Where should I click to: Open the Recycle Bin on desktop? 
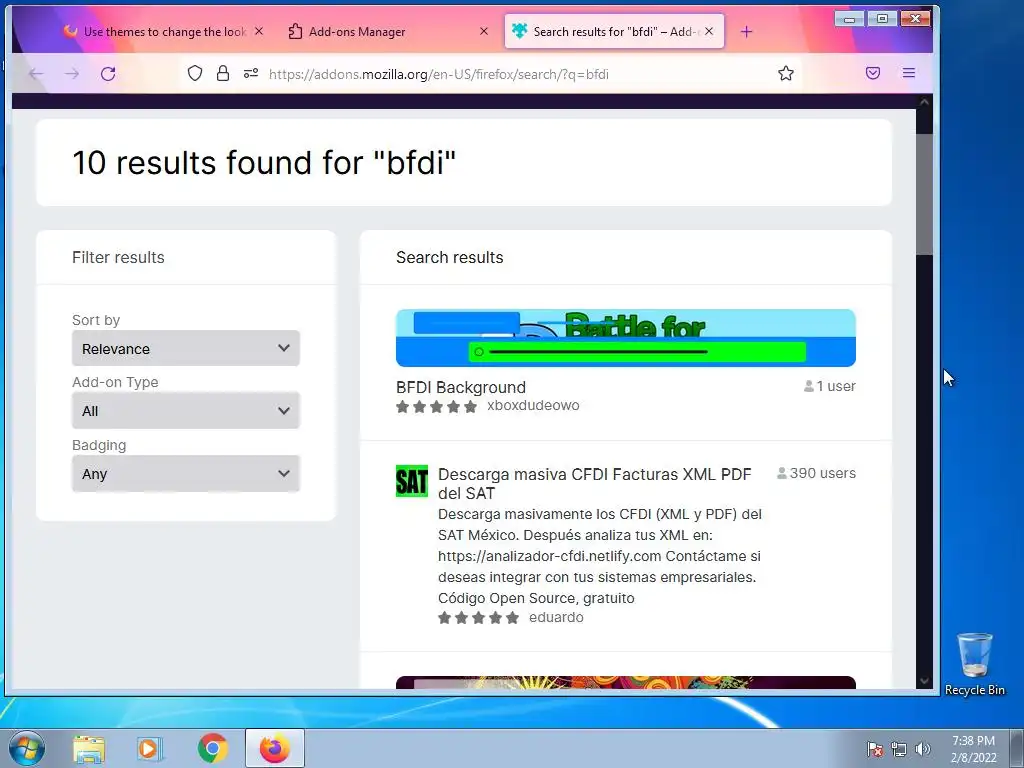click(x=974, y=664)
